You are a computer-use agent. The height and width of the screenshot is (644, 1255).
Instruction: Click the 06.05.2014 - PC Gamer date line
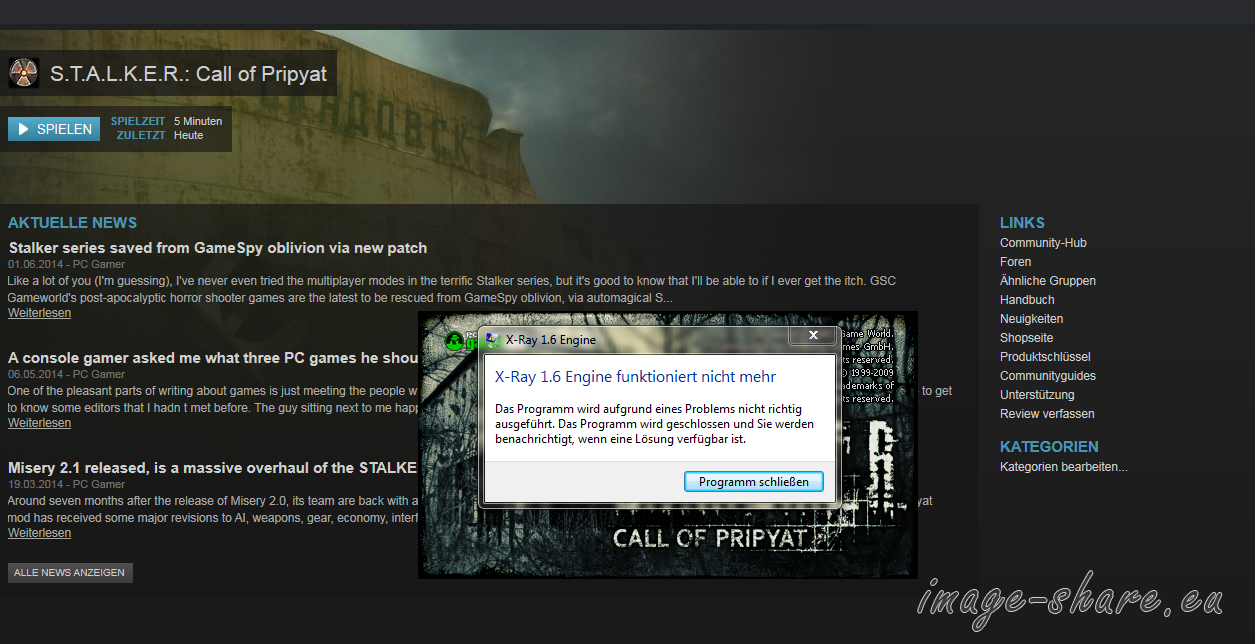[67, 374]
